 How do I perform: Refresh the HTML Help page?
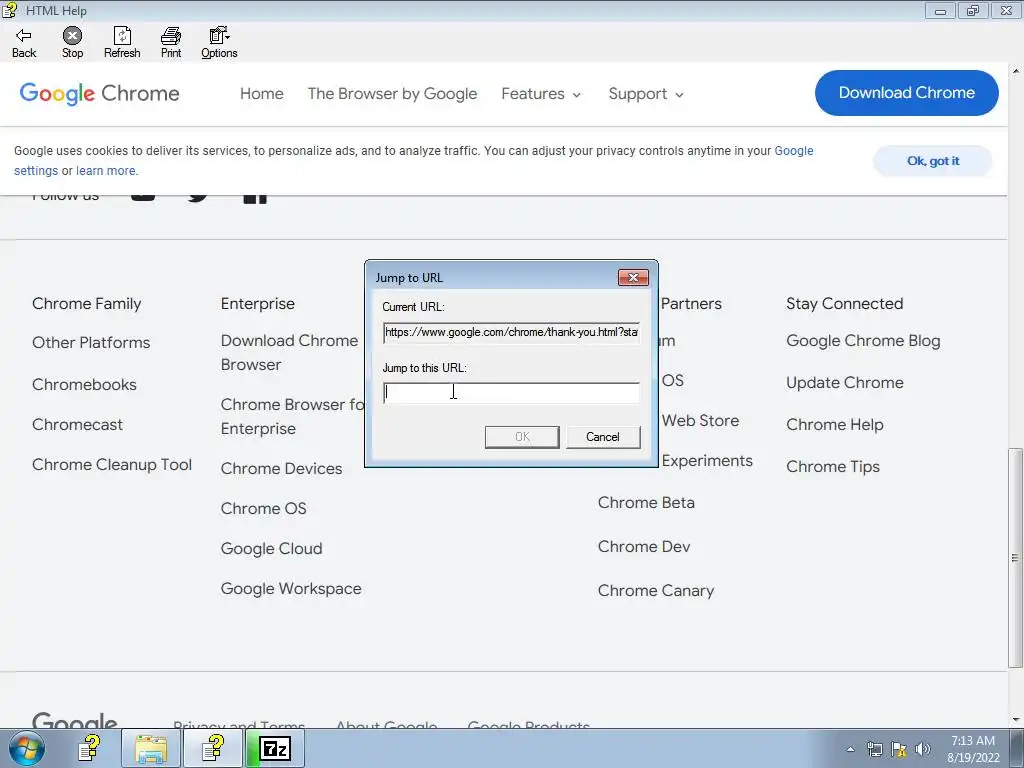122,43
